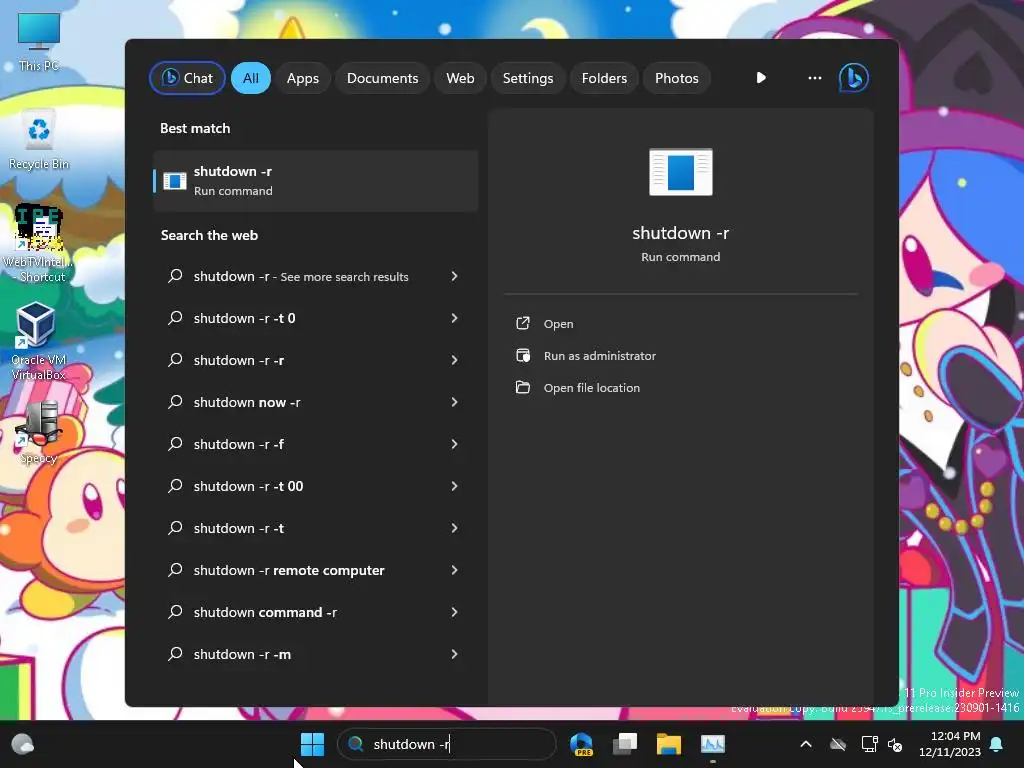This screenshot has height=768, width=1024.
Task: Click the Open action's arrow icon
Action: click(522, 323)
